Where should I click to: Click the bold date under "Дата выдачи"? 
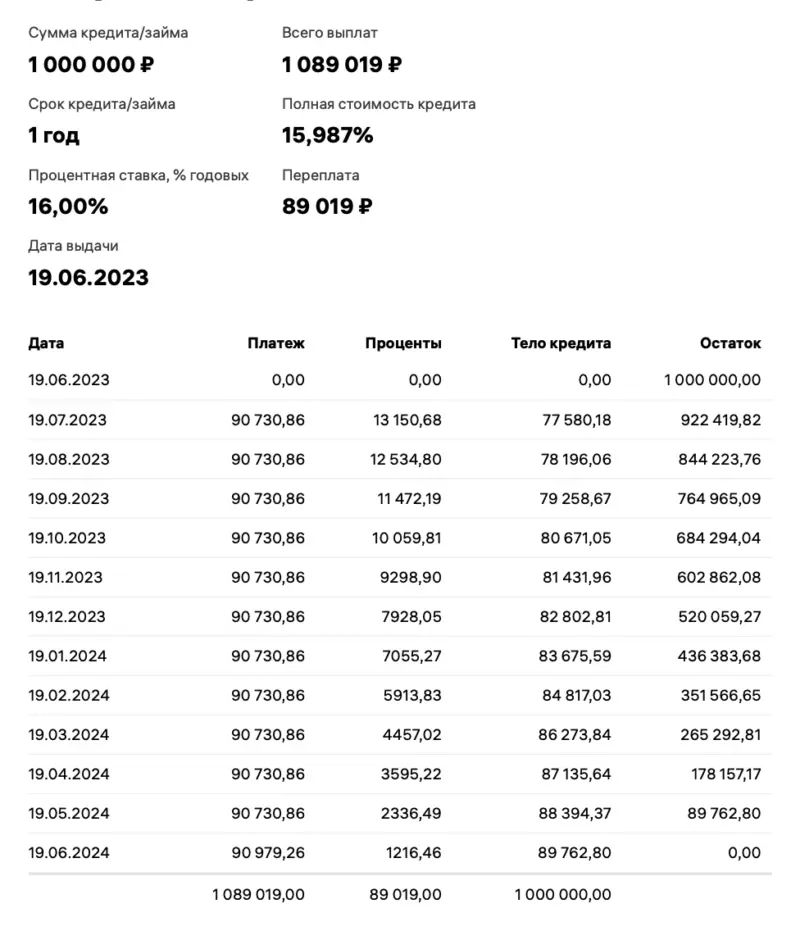[88, 278]
